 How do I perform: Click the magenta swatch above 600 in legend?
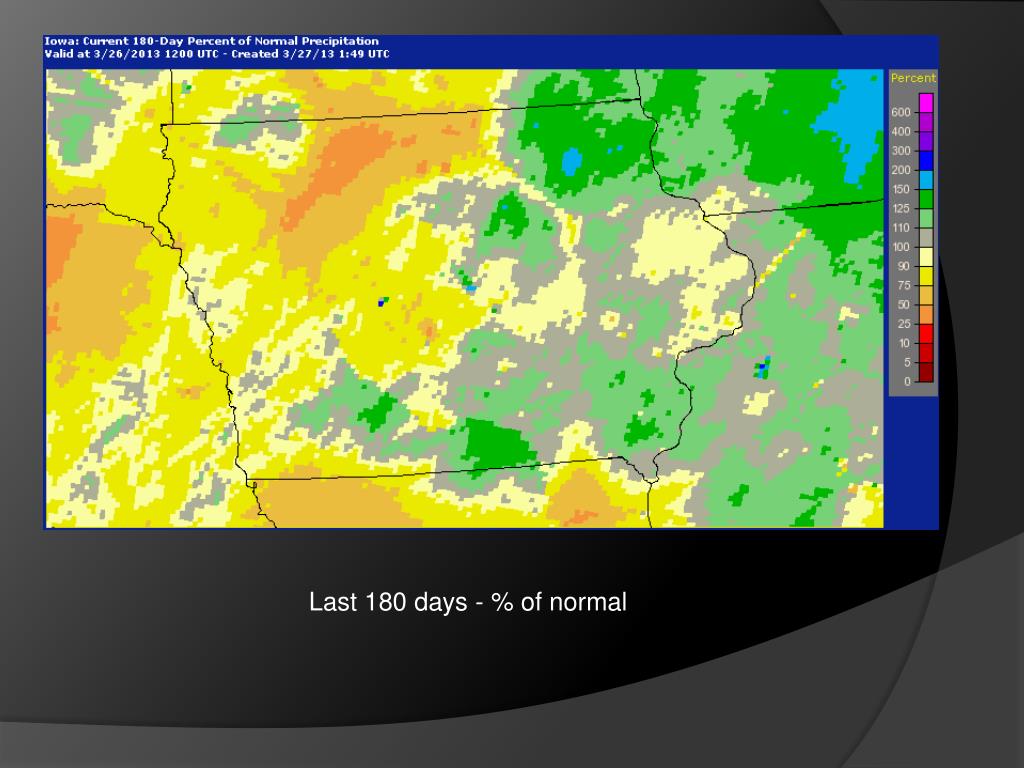[926, 103]
